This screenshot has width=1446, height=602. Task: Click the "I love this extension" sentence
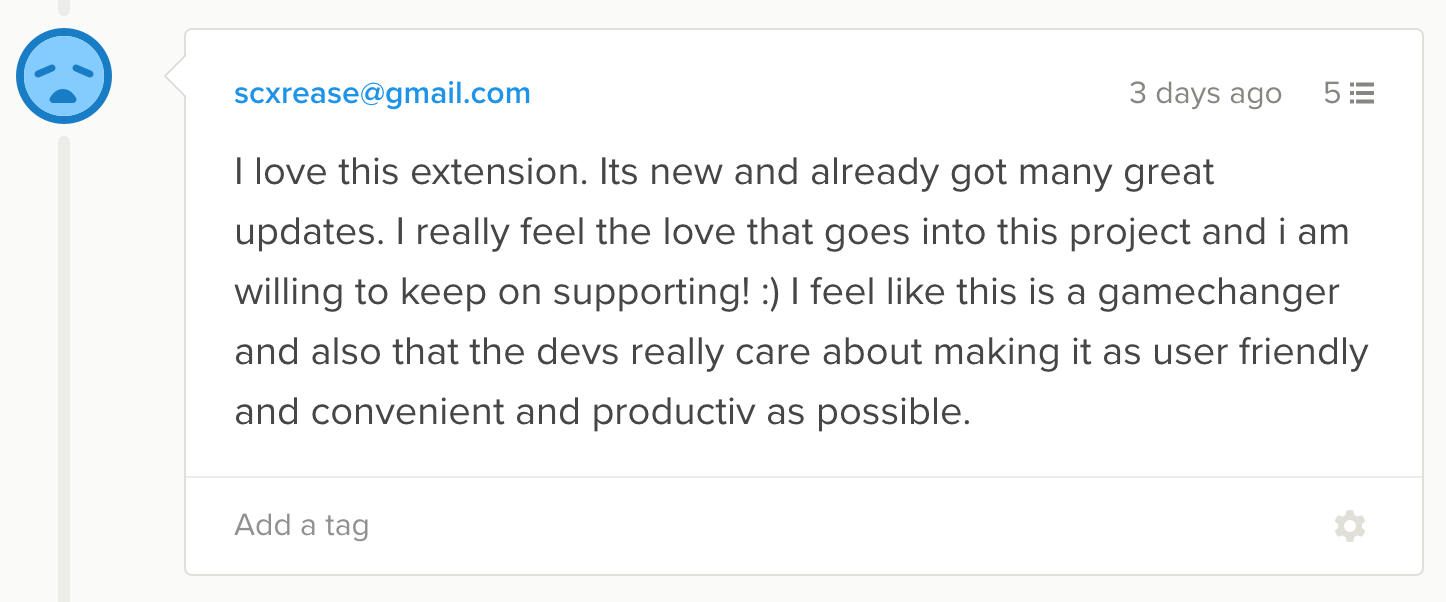410,173
